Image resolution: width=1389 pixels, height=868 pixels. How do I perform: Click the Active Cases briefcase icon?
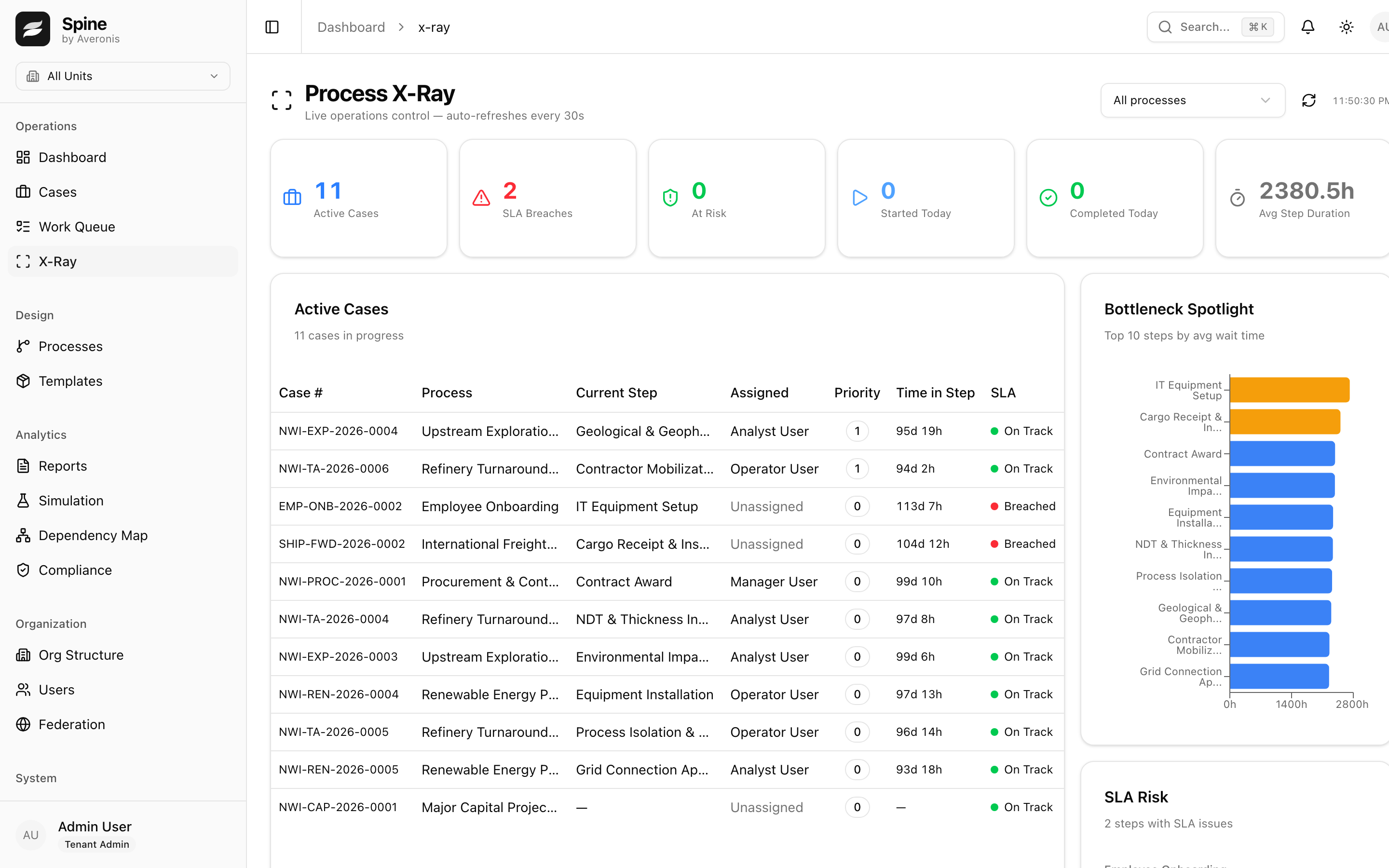tap(292, 198)
